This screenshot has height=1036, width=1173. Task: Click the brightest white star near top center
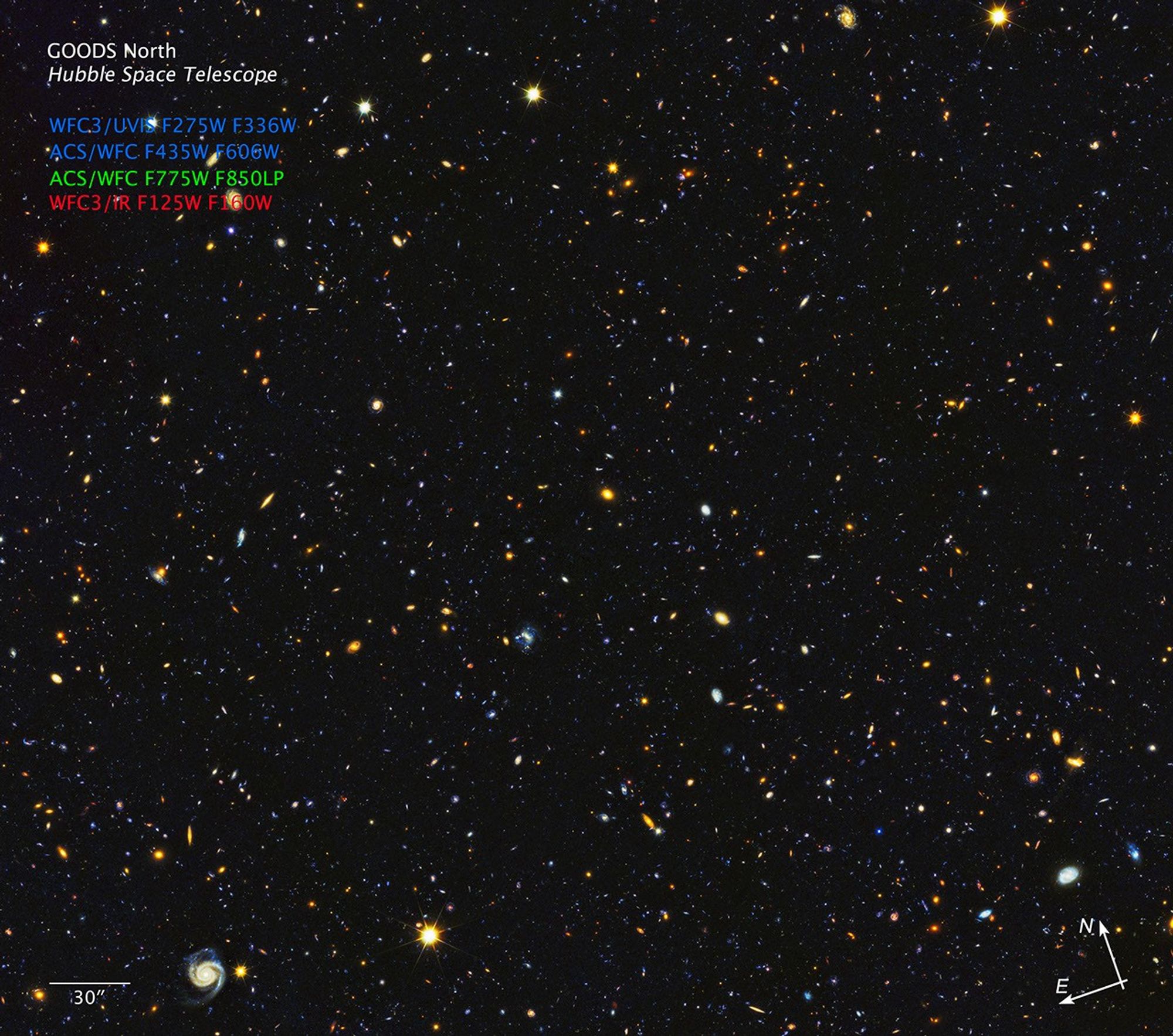coord(533,93)
